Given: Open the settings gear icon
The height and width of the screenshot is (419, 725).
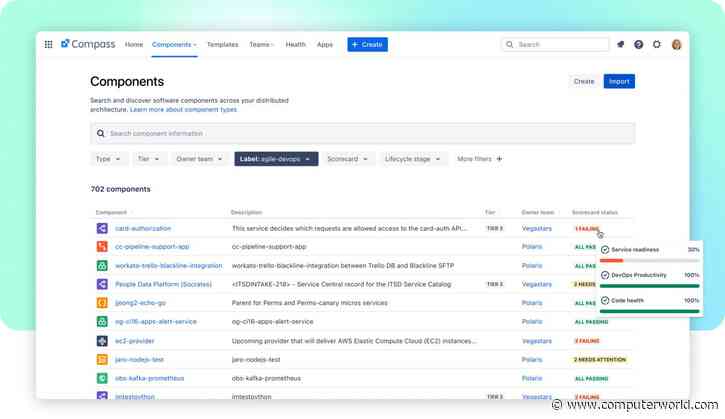Looking at the screenshot, I should click(657, 44).
